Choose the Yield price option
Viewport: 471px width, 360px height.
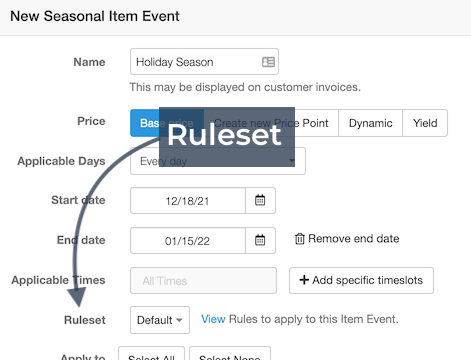(425, 123)
